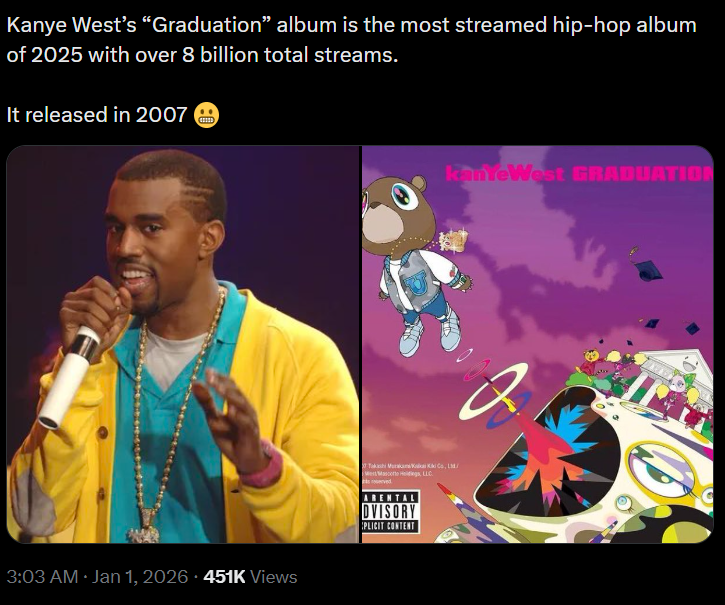Click the grimacing face emoji
Screen dimensions: 725x605
click(x=206, y=115)
